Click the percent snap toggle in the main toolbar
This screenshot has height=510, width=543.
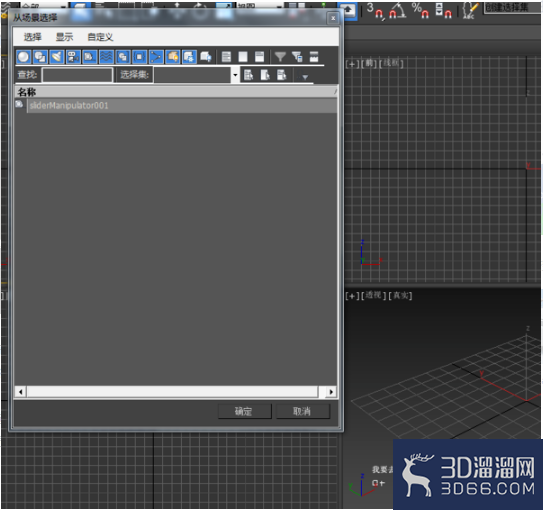pyautogui.click(x=420, y=10)
